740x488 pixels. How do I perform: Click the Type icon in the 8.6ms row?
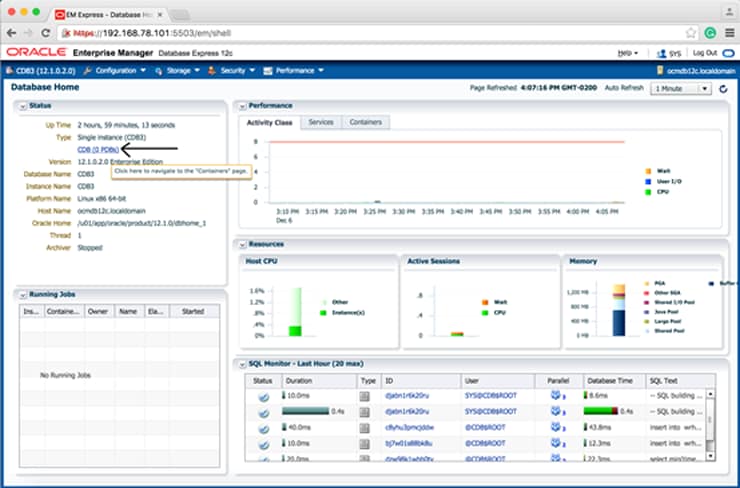click(364, 396)
